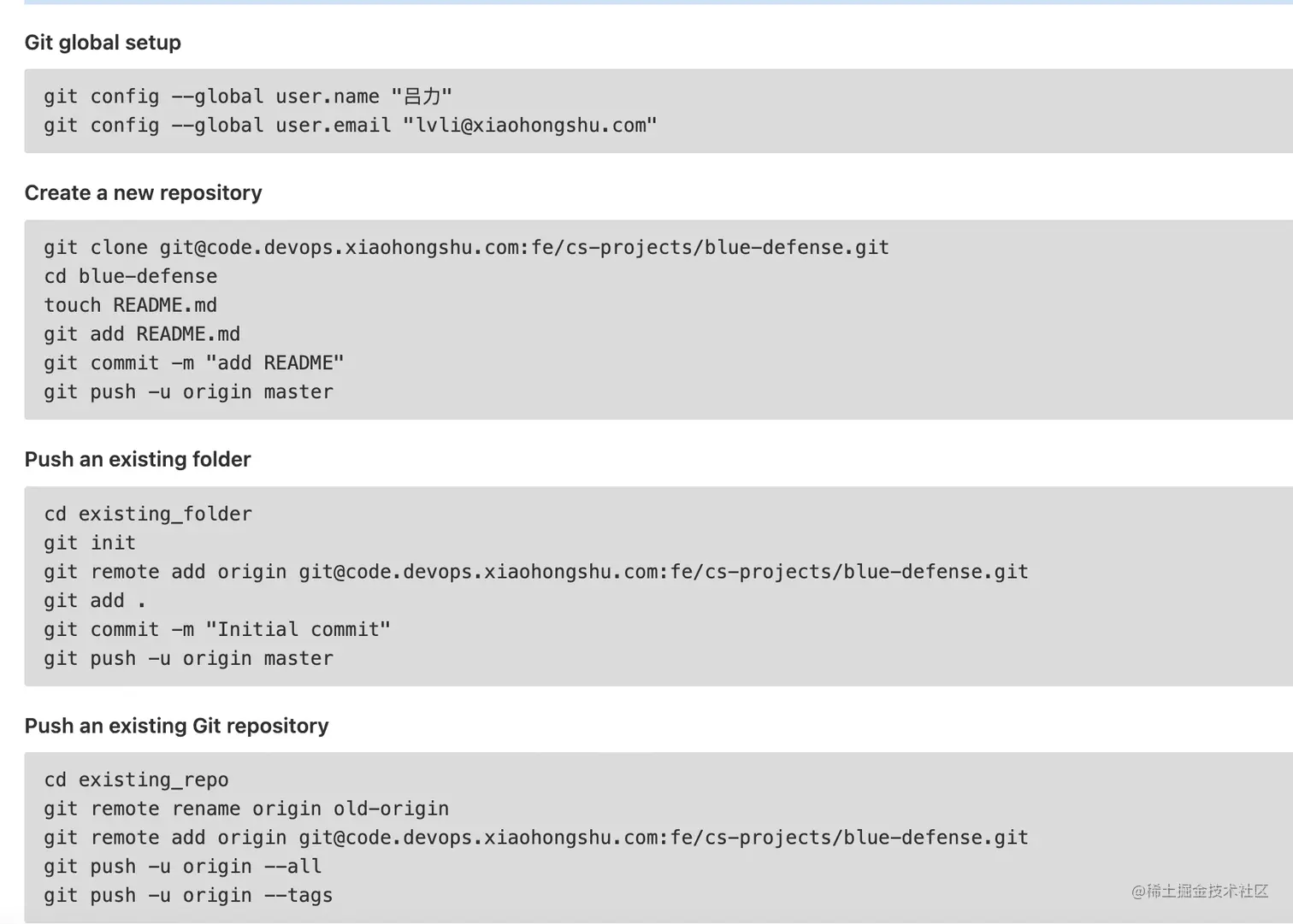Image resolution: width=1293 pixels, height=924 pixels.
Task: Click the git config user.name command line
Action: (248, 97)
